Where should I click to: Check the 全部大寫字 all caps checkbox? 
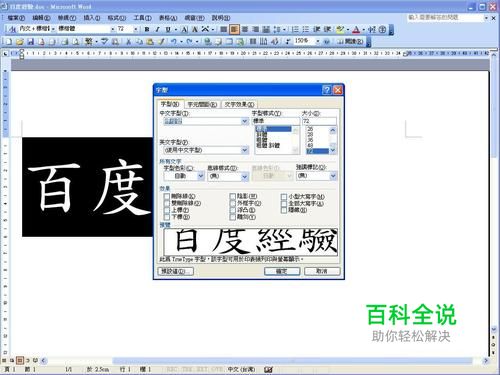coord(284,203)
